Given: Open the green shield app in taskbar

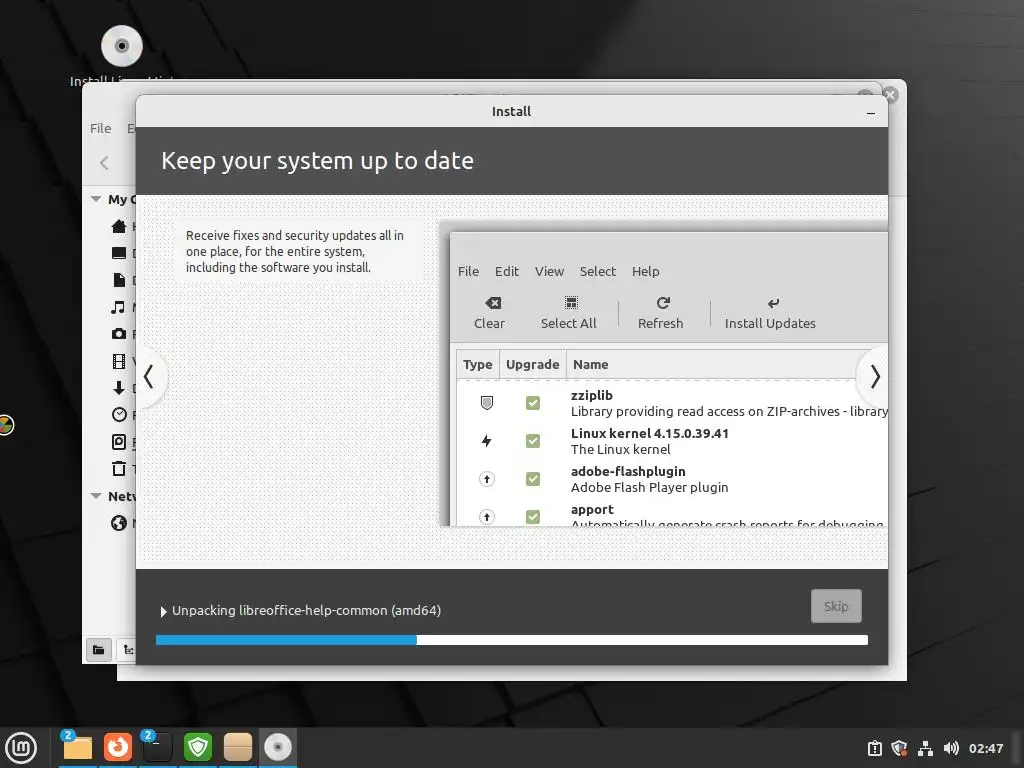Looking at the screenshot, I should (198, 747).
